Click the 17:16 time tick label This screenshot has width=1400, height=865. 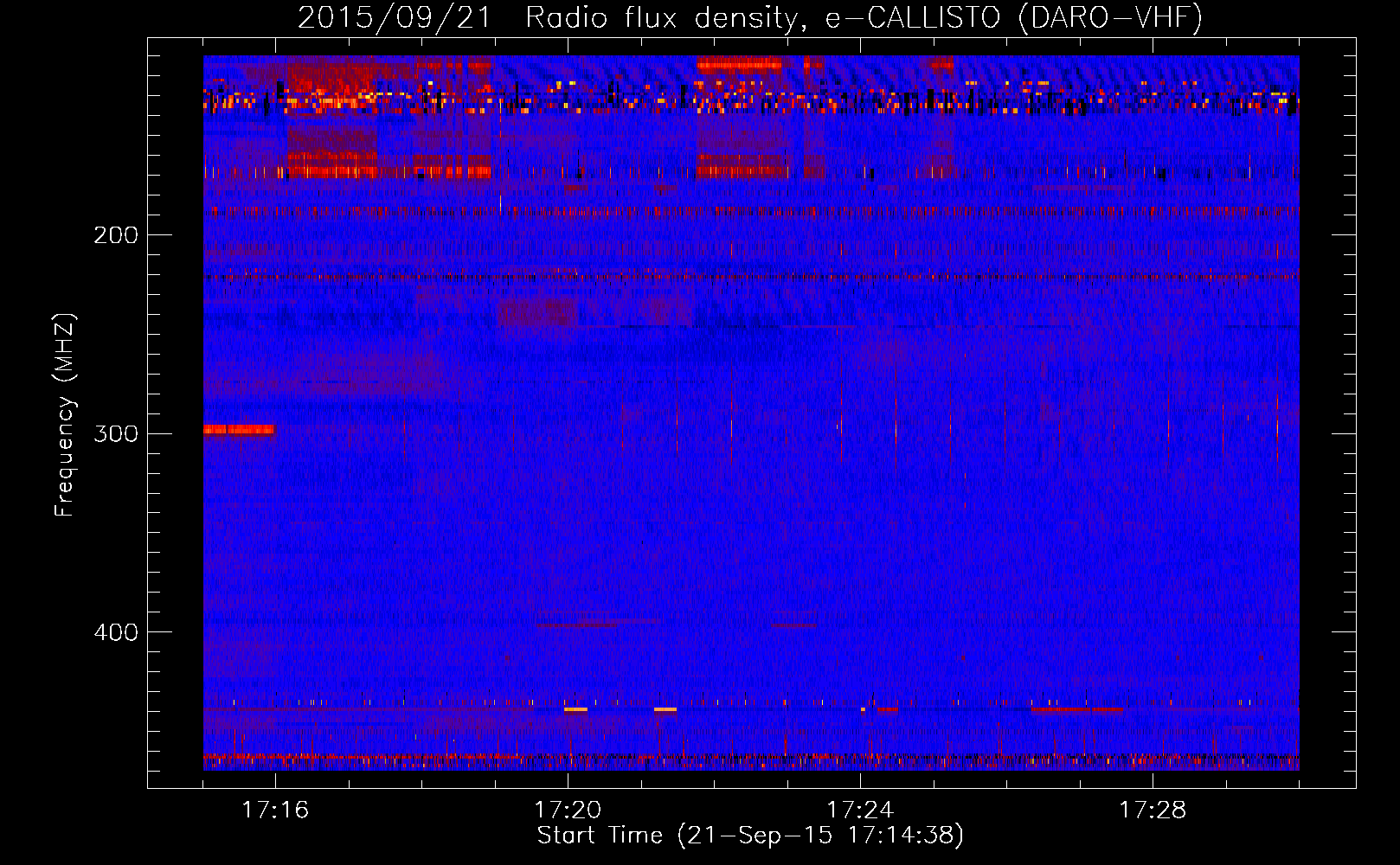click(275, 811)
